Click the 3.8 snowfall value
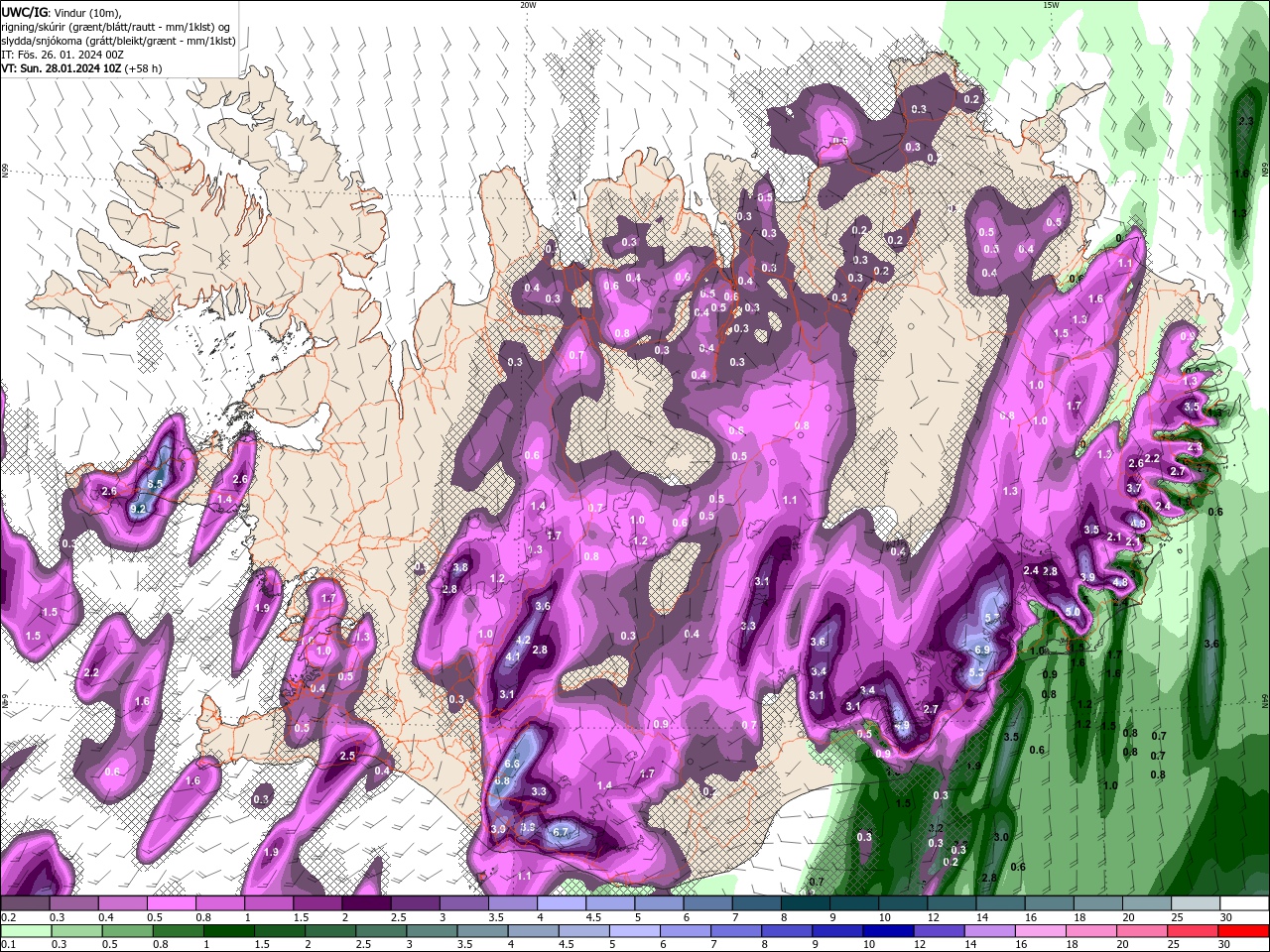The image size is (1270, 952). point(460,568)
